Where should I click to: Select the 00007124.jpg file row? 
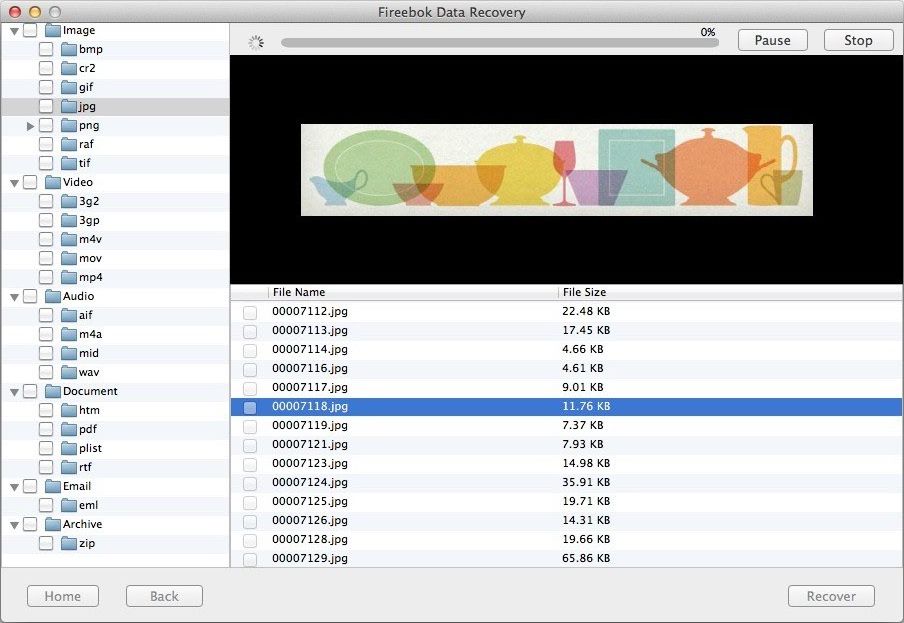coord(566,483)
